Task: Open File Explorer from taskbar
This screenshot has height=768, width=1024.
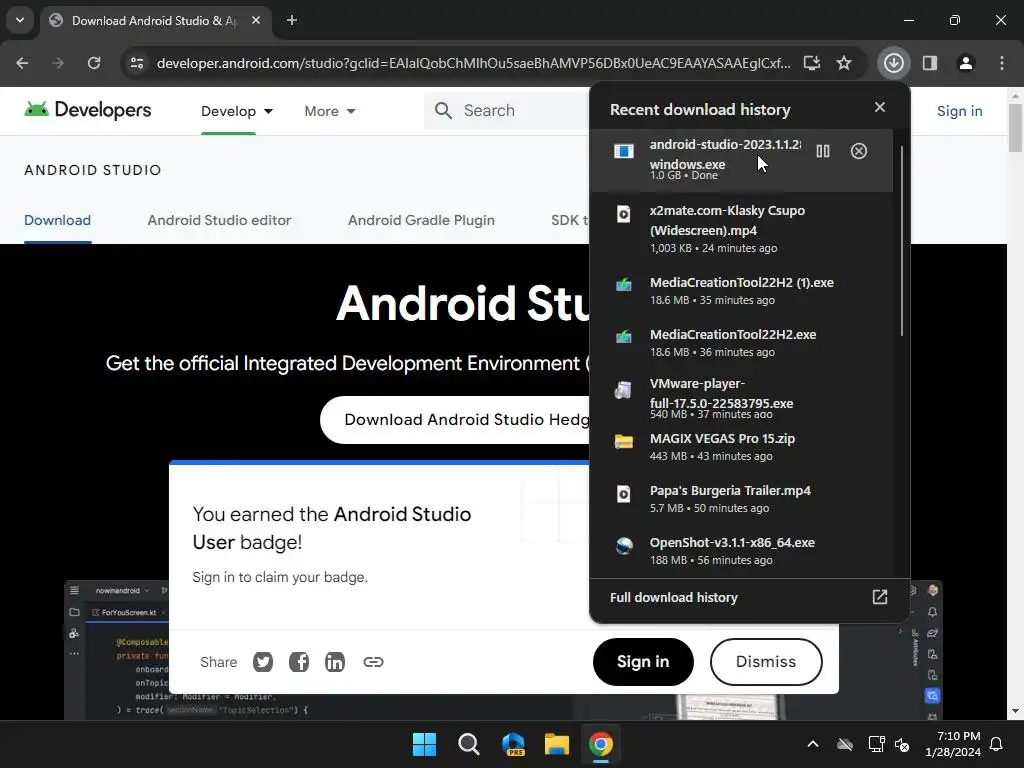Action: pos(557,744)
